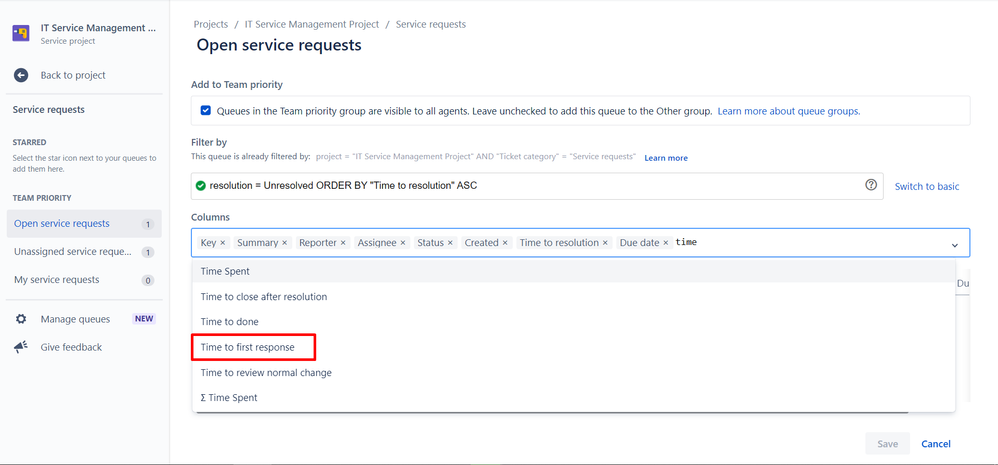
Task: Remove the Due date column chip
Action: pyautogui.click(x=666, y=243)
